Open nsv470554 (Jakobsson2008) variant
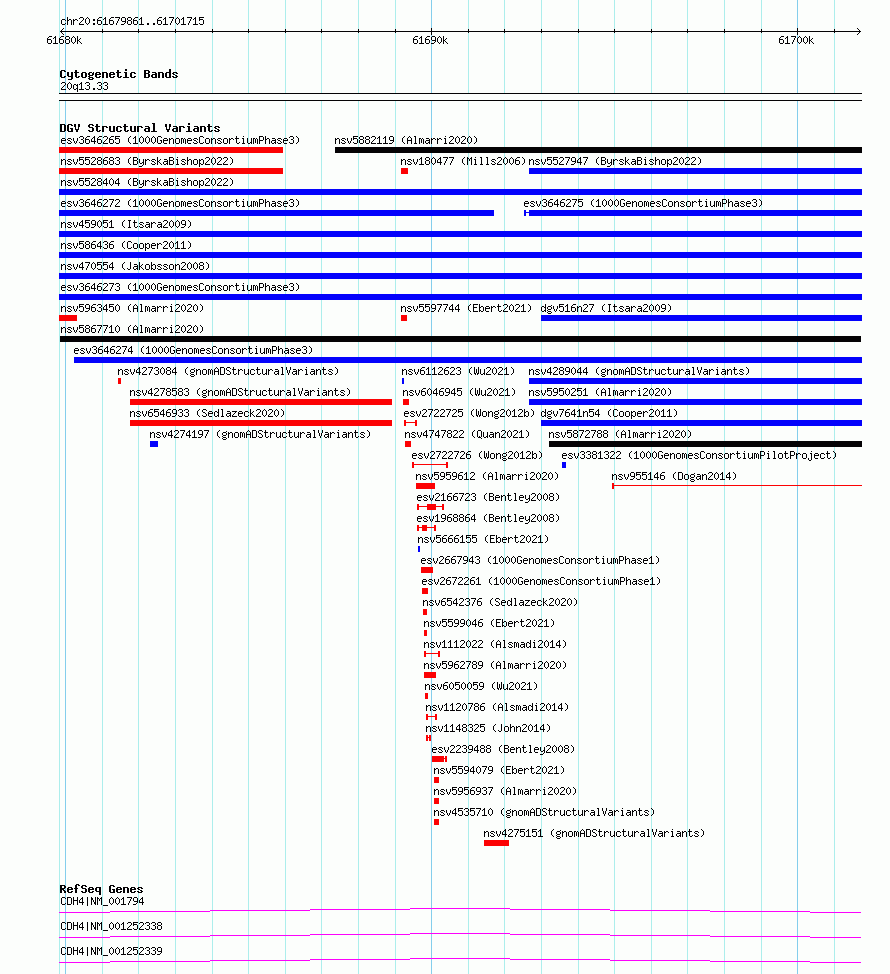This screenshot has width=890, height=974. pos(135,266)
